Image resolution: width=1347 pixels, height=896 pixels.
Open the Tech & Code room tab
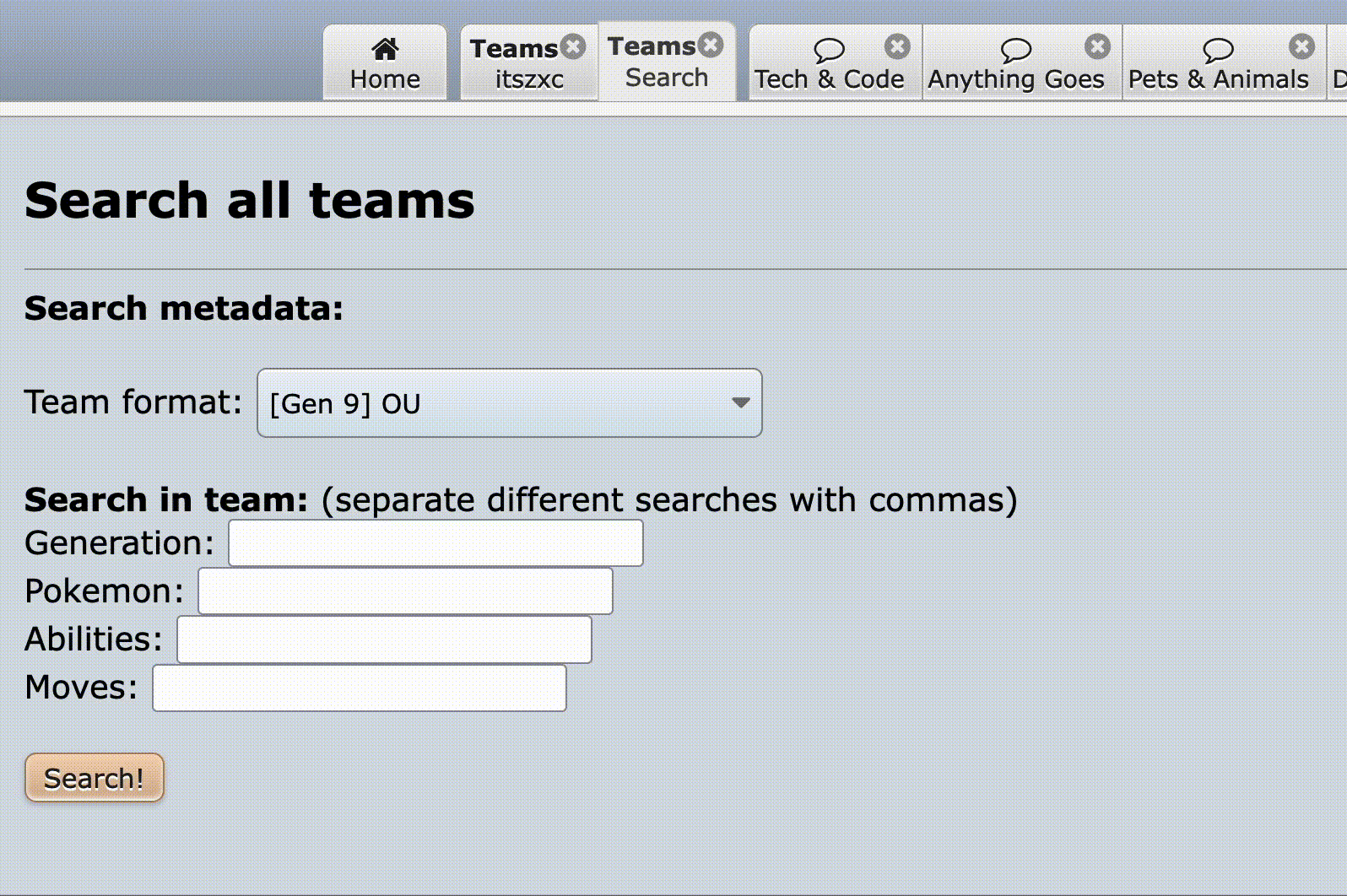pos(829,63)
